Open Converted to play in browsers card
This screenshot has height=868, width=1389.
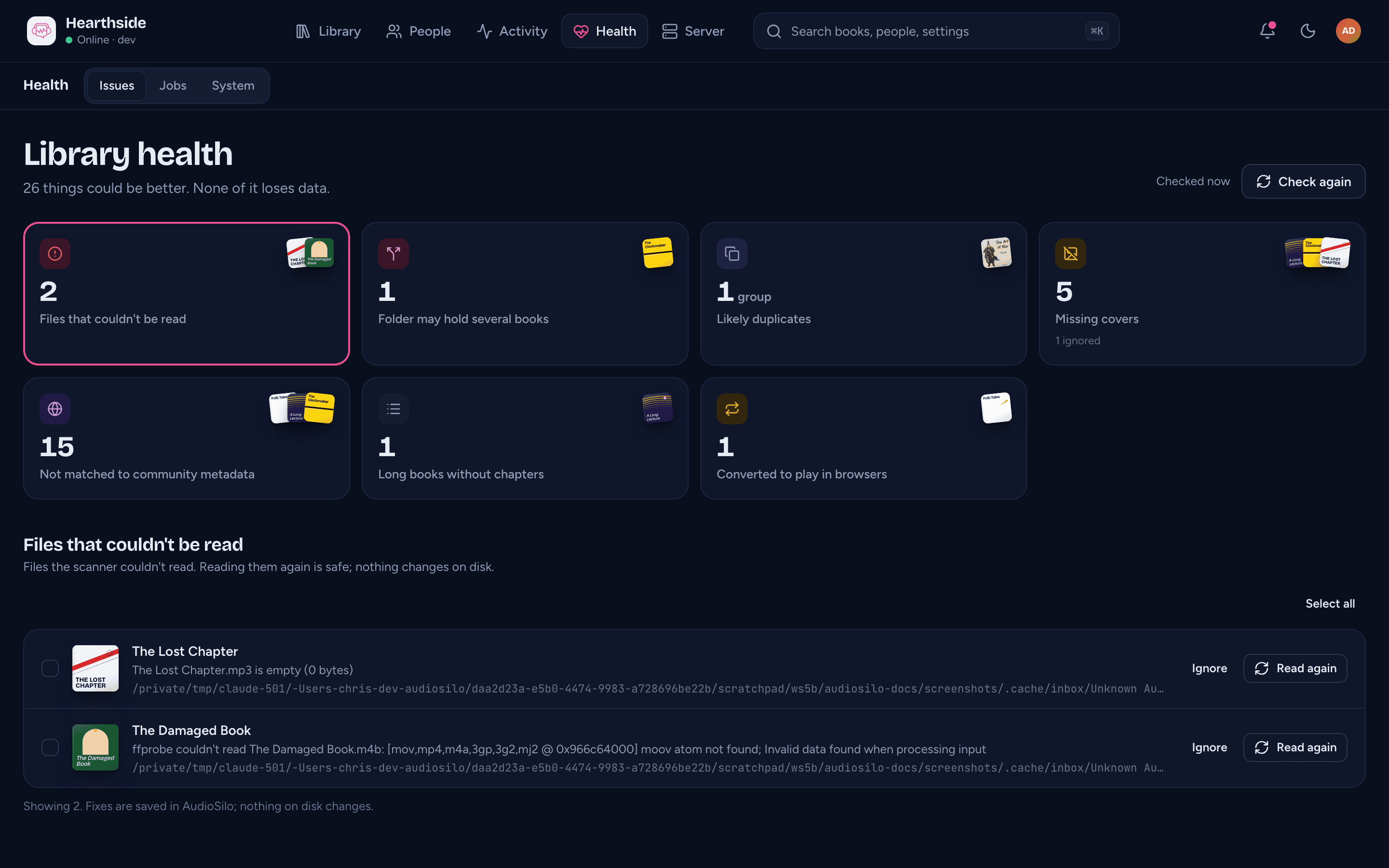pyautogui.click(x=863, y=438)
